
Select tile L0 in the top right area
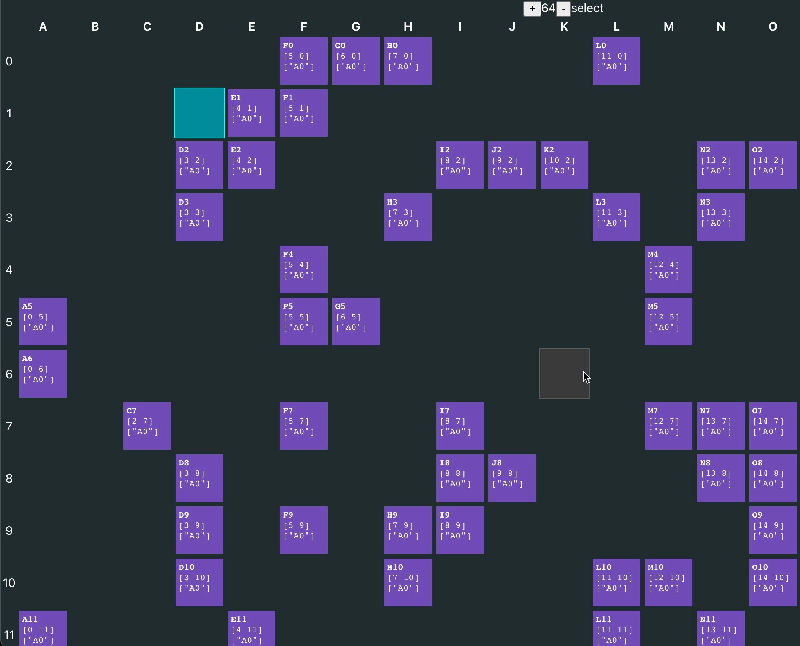615,60
